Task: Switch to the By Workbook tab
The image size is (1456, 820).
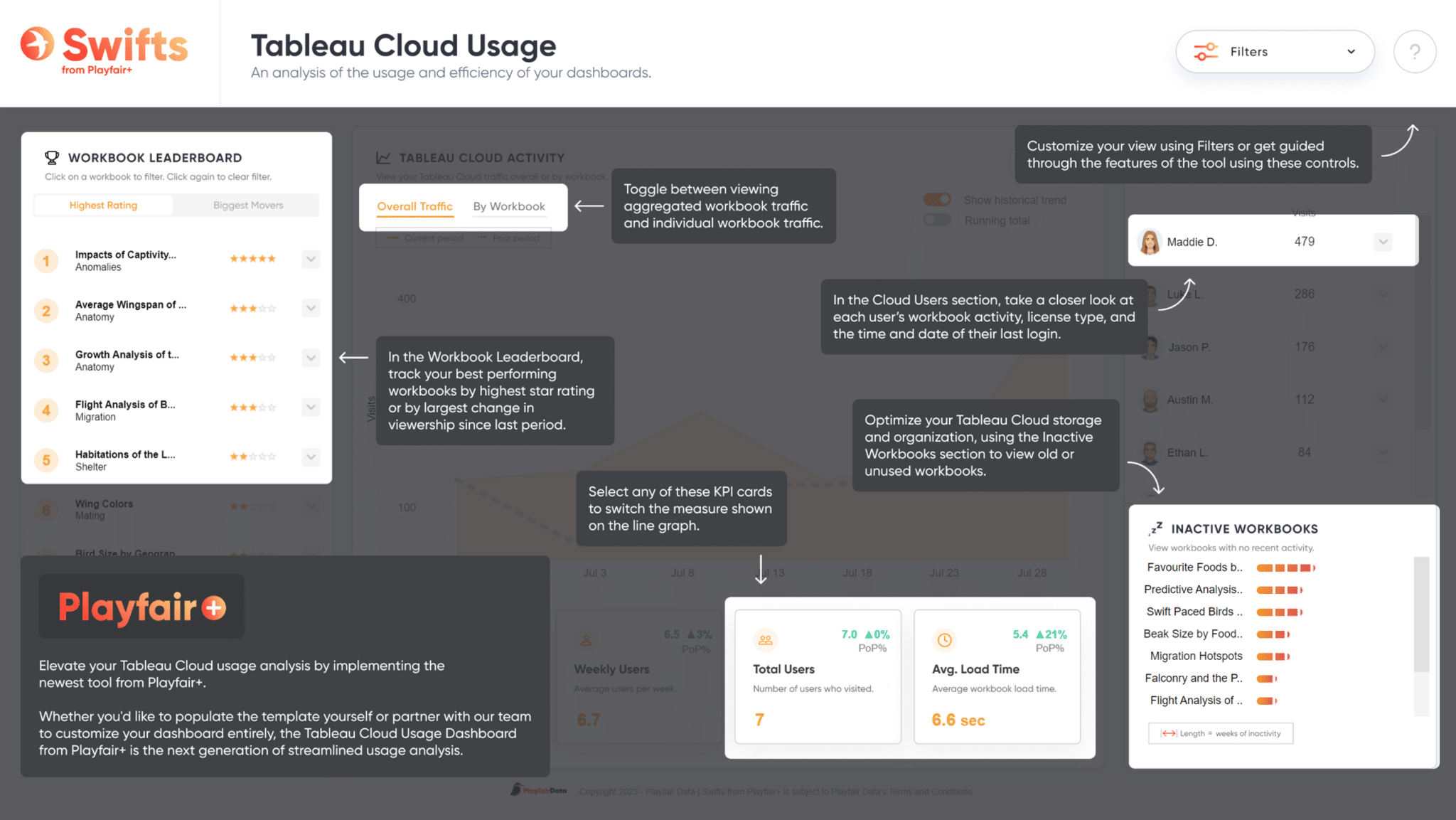Action: [508, 206]
